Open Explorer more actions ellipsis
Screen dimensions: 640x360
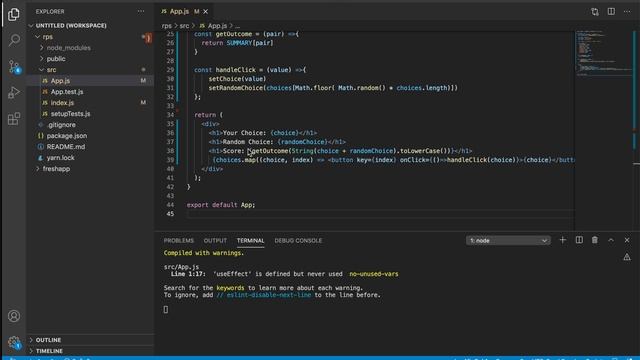(141, 11)
